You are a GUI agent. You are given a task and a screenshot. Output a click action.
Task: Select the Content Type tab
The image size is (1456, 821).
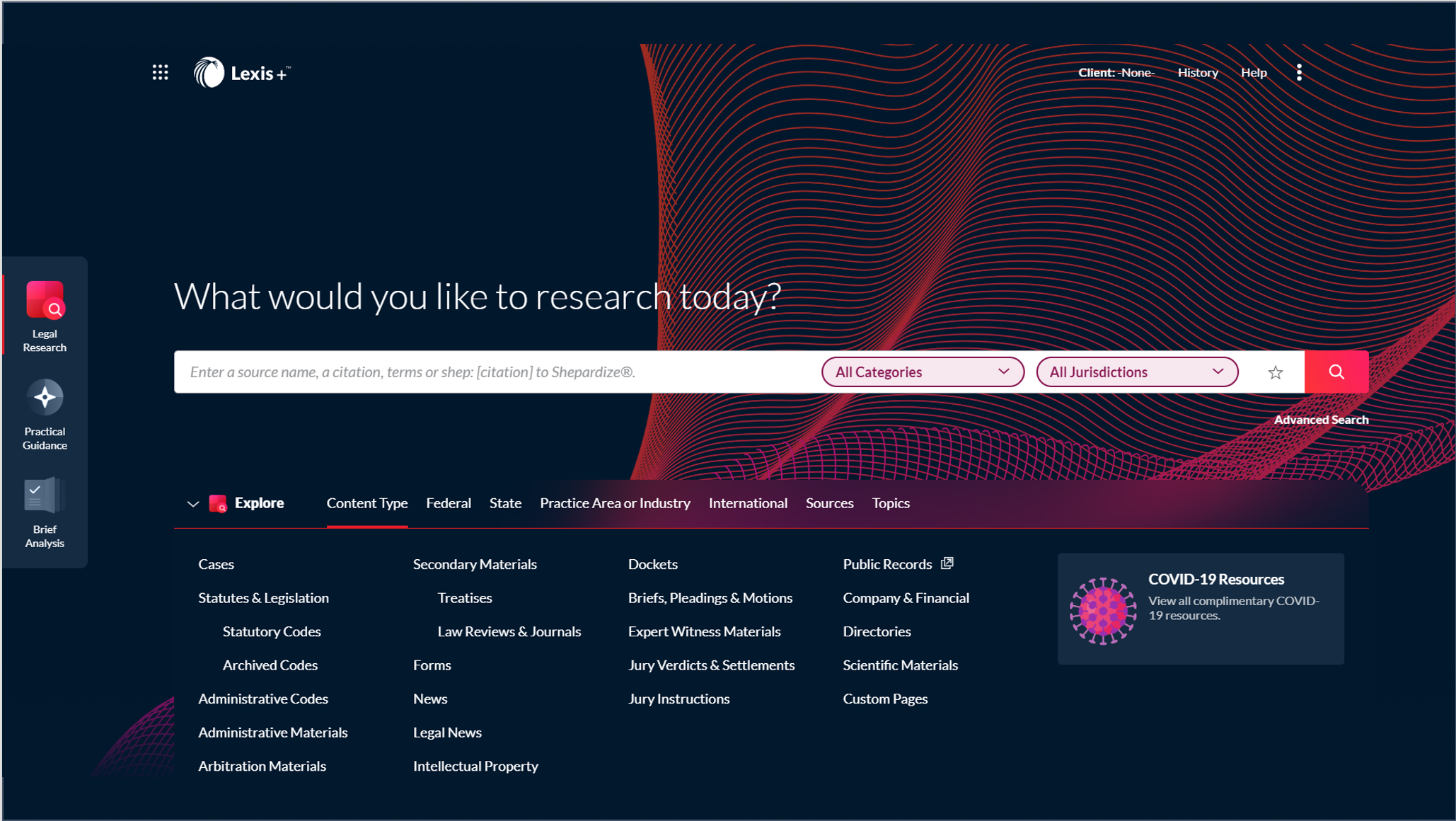coord(367,502)
